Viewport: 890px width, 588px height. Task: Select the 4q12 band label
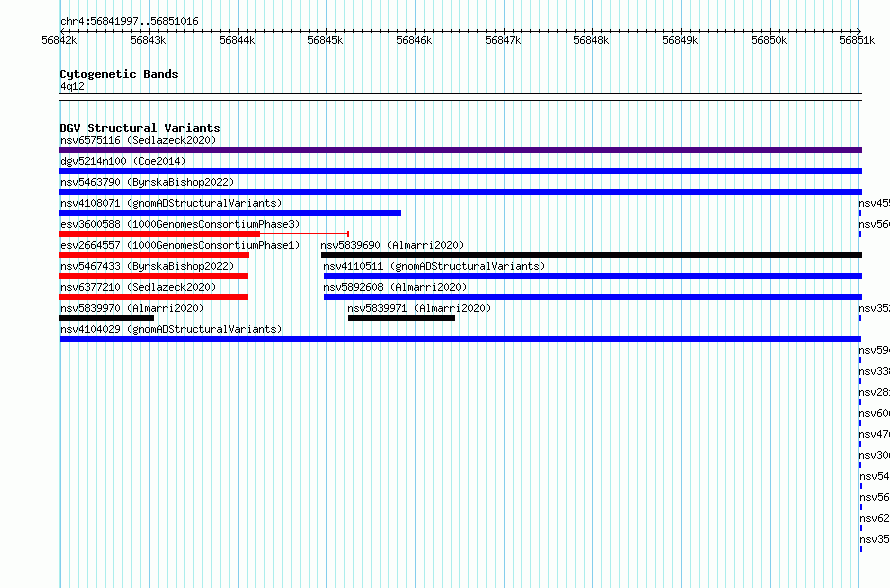(72, 86)
